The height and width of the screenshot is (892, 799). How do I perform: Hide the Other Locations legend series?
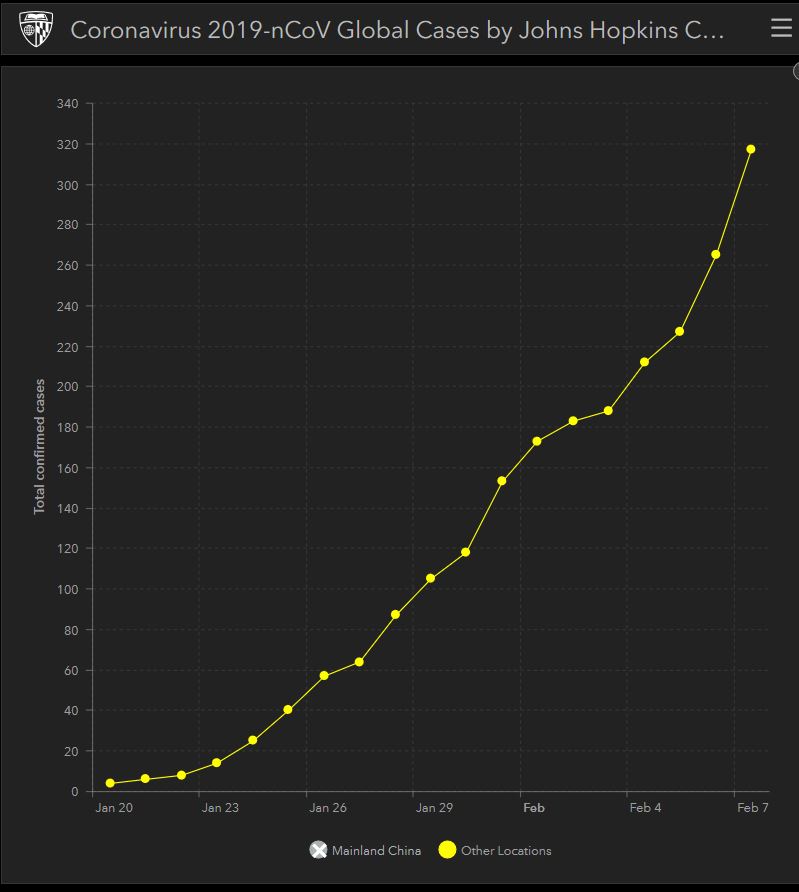tap(447, 850)
